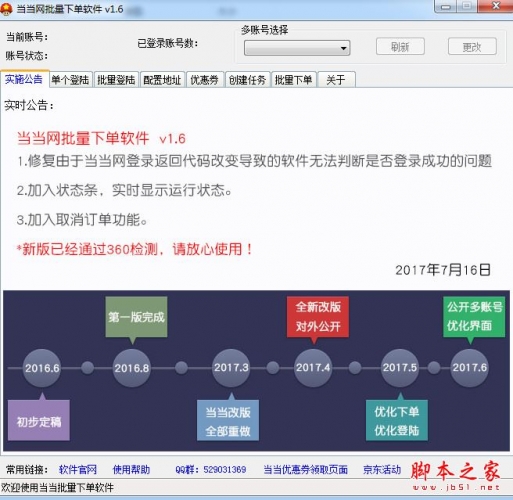Screen dimensions: 513x500
Task: Click the 公开多账号 优化界面 label
Action: [474, 317]
